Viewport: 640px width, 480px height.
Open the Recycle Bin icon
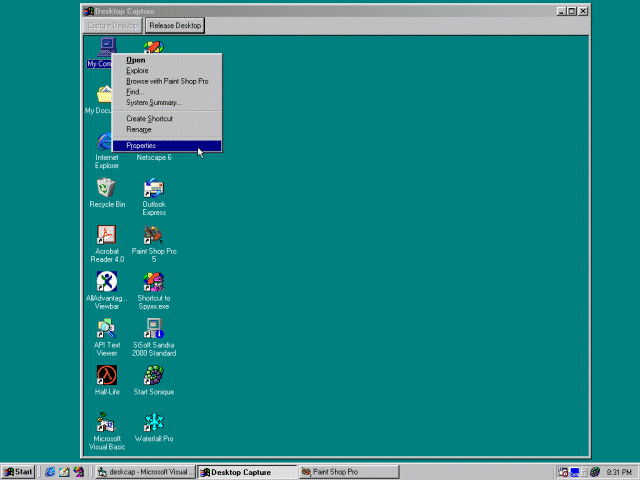point(107,188)
